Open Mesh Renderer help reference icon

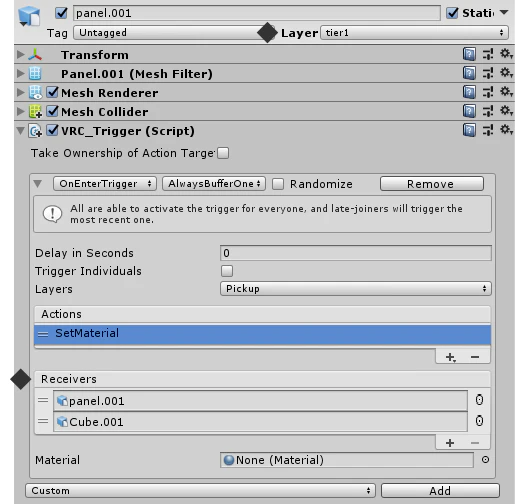point(469,92)
